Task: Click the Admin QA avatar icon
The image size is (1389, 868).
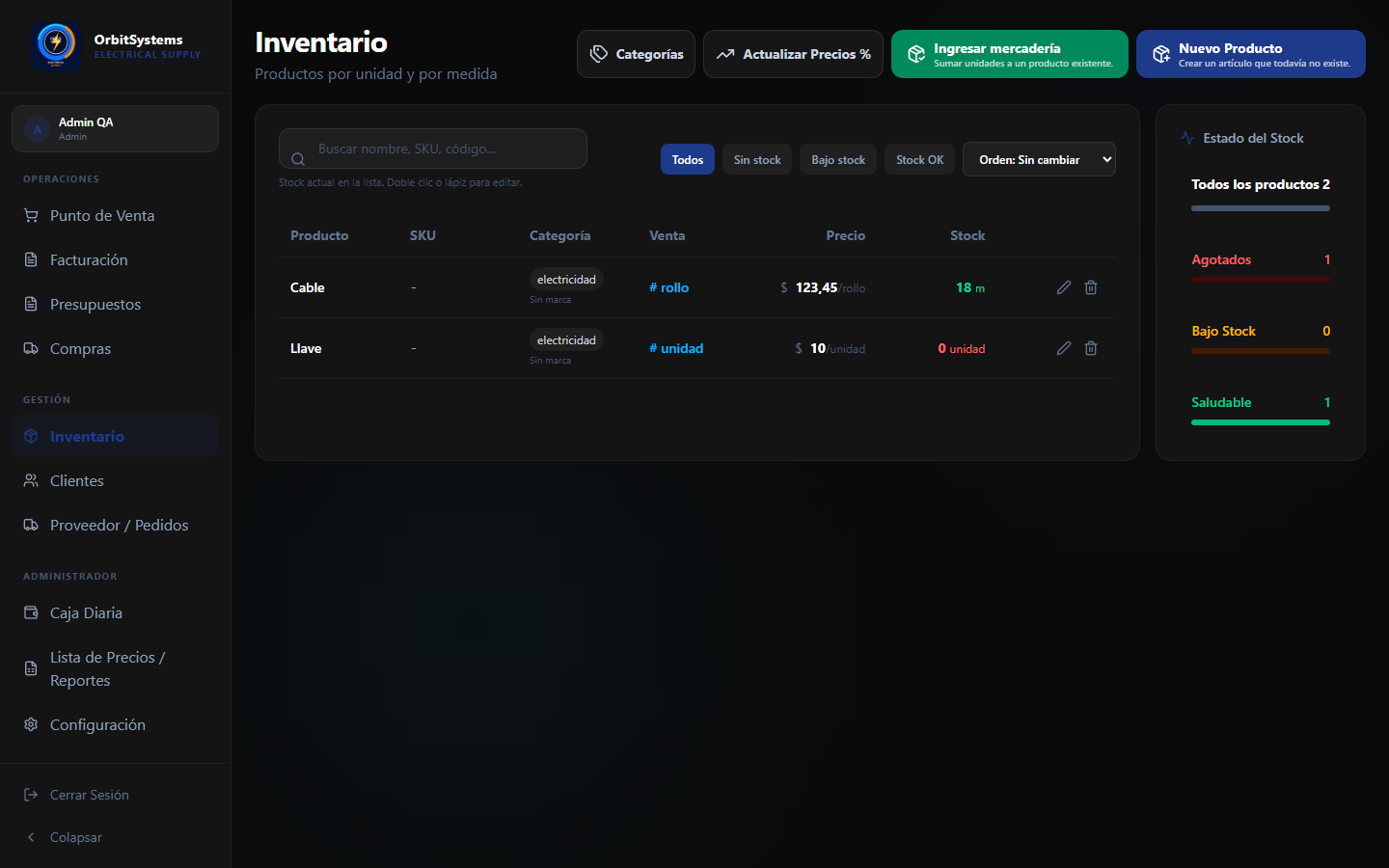Action: 38,129
